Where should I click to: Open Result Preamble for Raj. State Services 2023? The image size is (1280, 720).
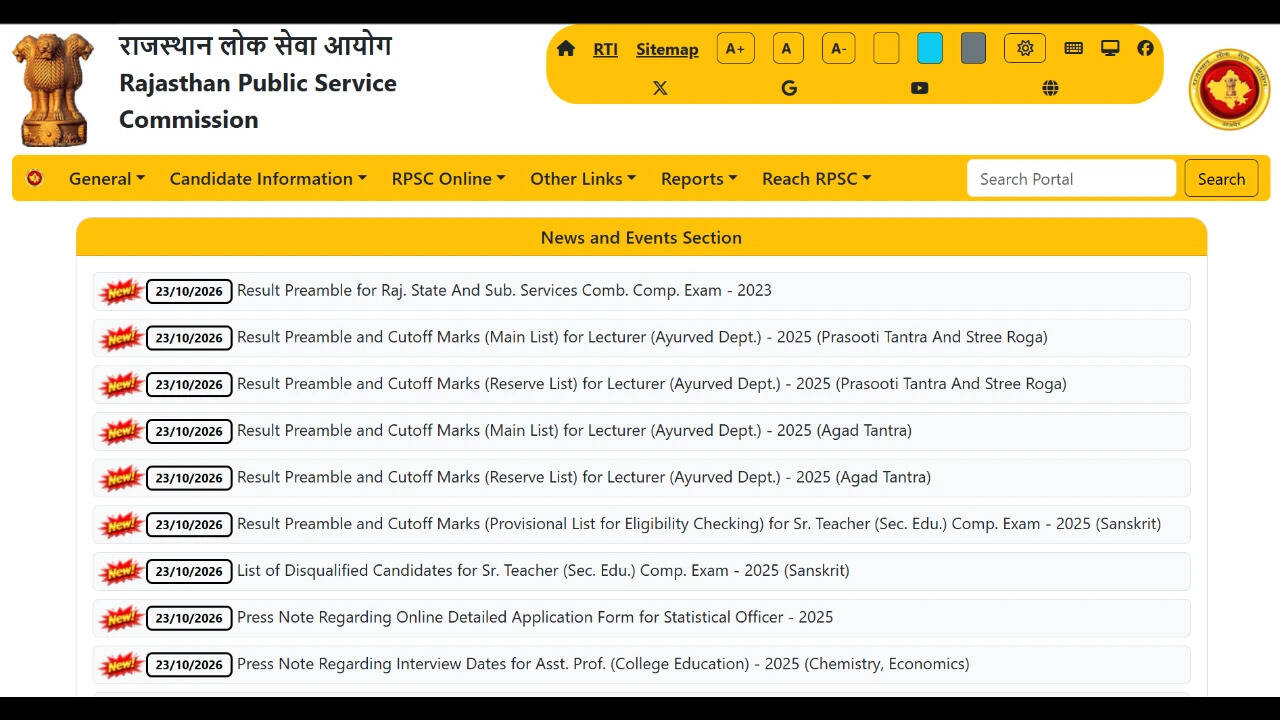click(x=504, y=291)
